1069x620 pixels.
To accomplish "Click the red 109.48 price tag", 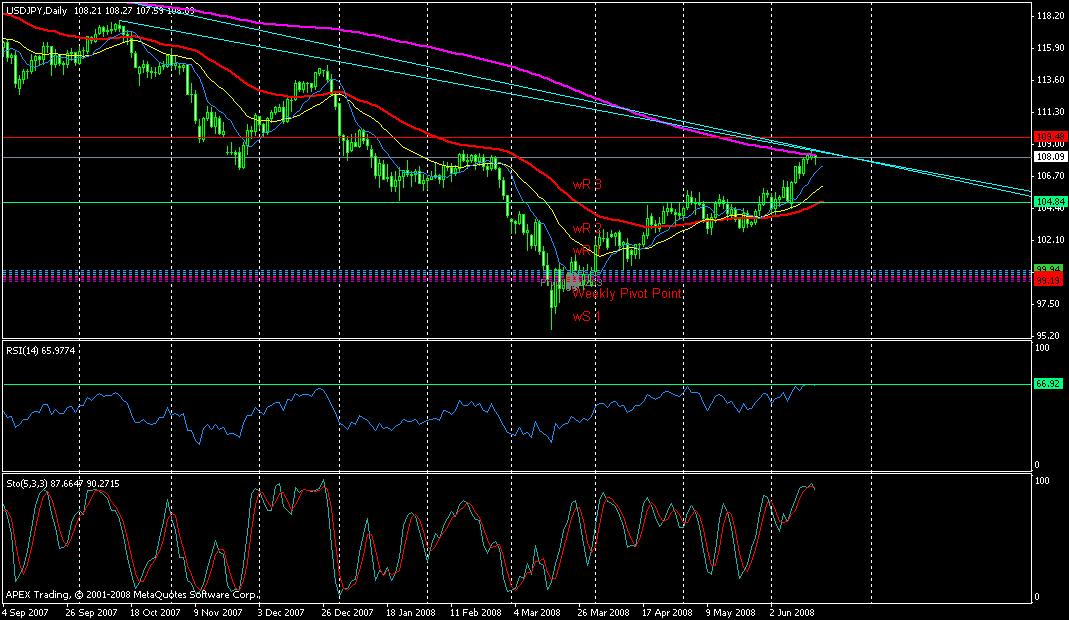I will 1047,136.
